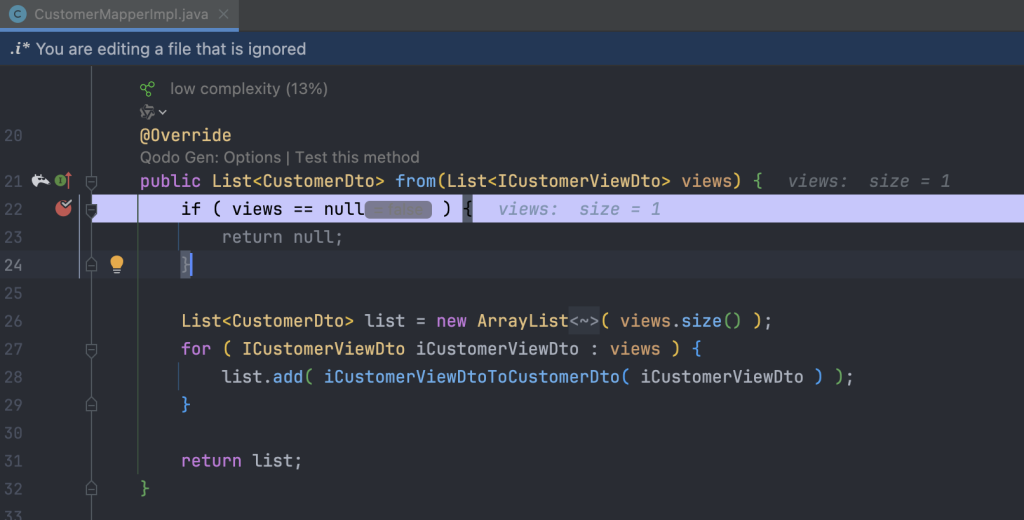The image size is (1024, 520).
Task: Click the ArrayList constructor on line 26
Action: pos(522,321)
